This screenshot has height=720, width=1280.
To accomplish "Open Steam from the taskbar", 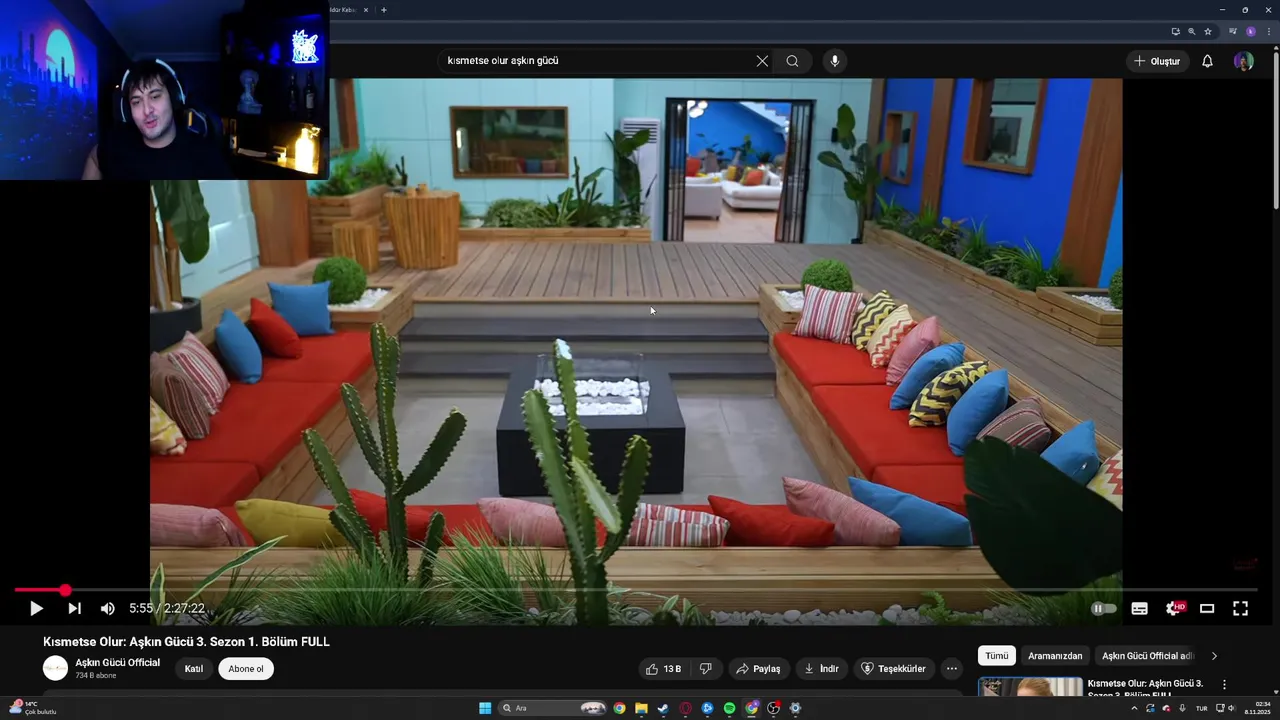I will click(x=662, y=708).
